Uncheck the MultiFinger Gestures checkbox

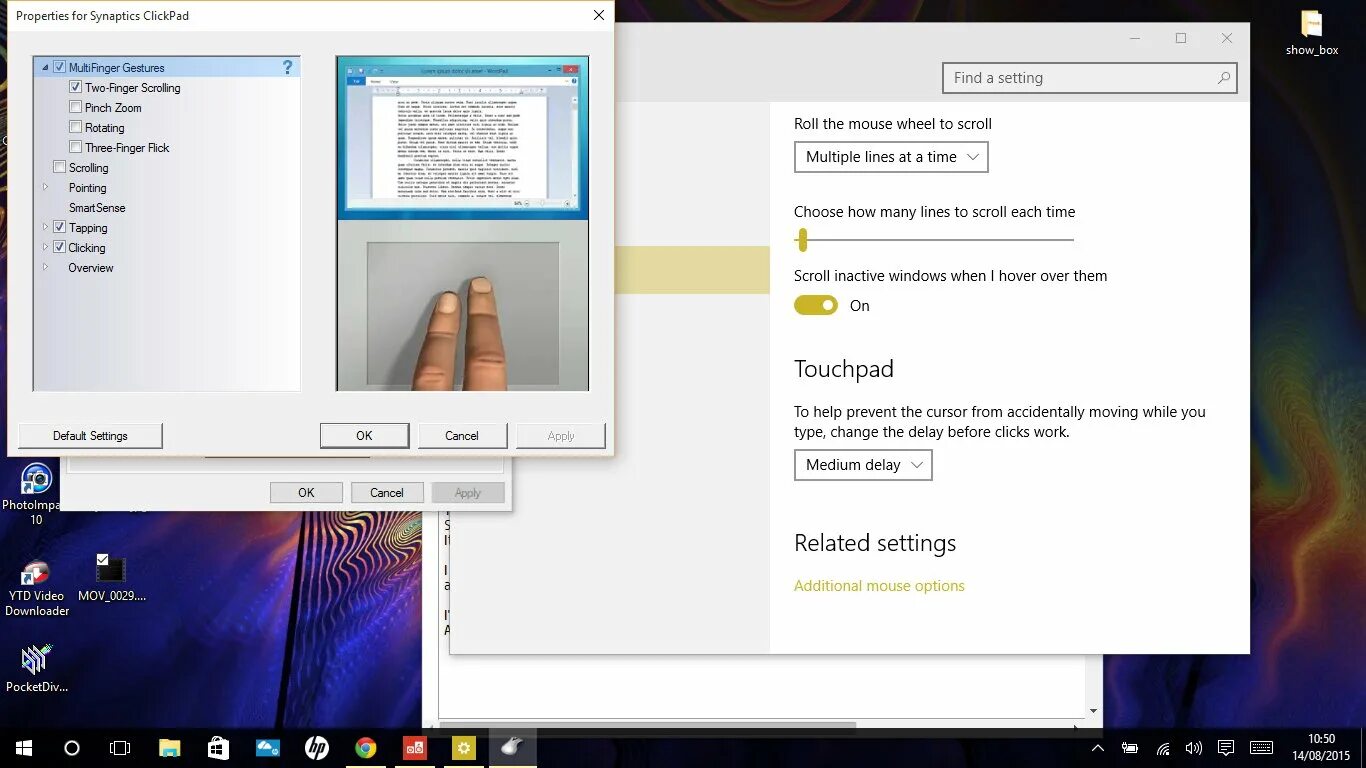pos(60,67)
